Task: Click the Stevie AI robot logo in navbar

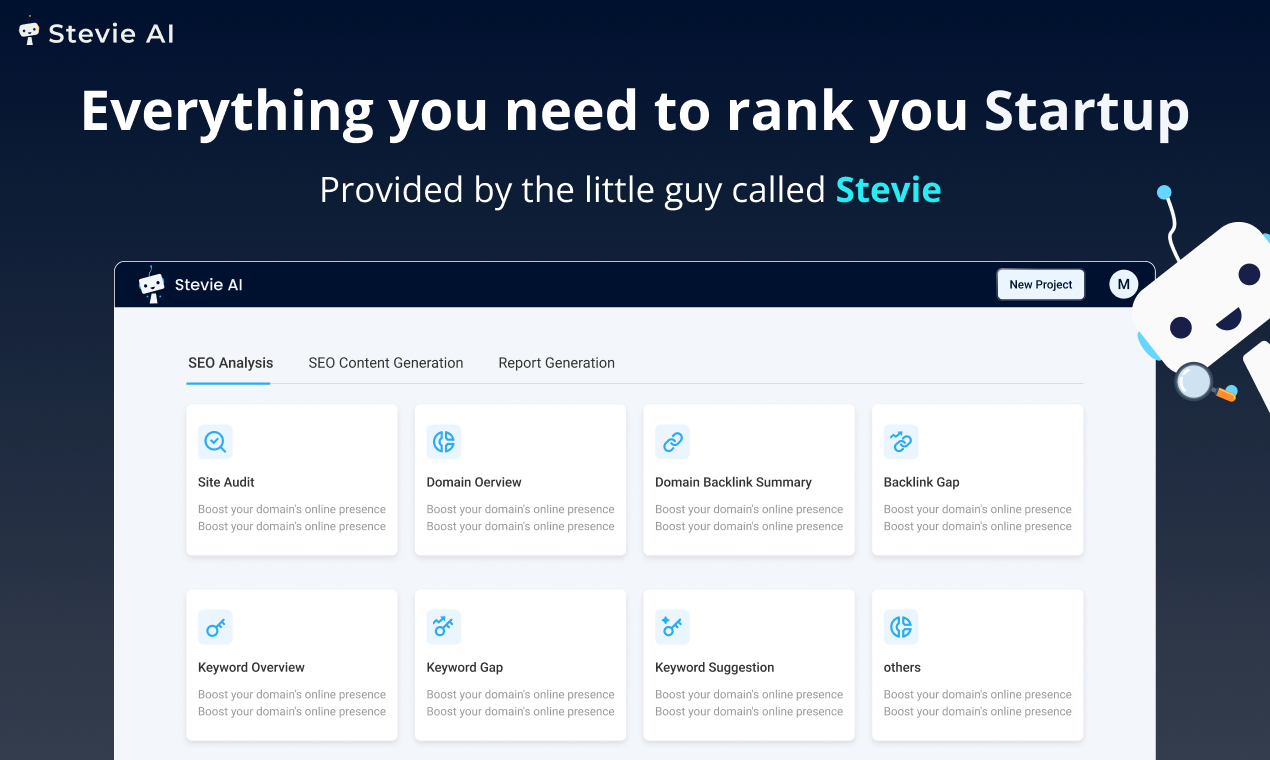Action: coord(152,284)
